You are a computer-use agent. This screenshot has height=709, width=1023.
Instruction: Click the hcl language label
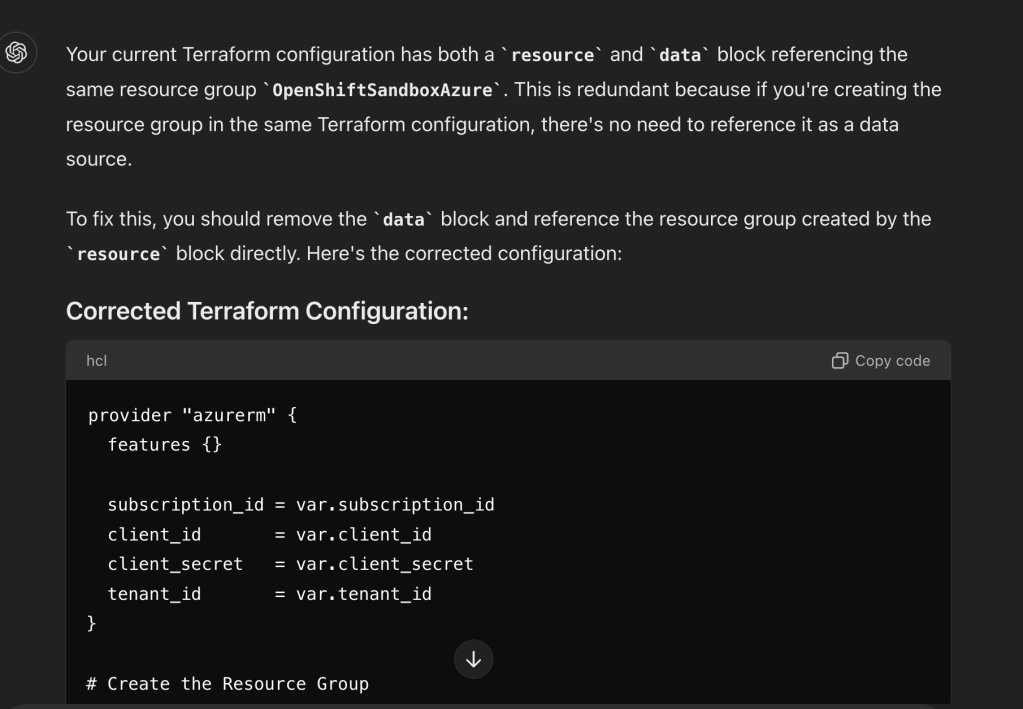[x=97, y=361]
